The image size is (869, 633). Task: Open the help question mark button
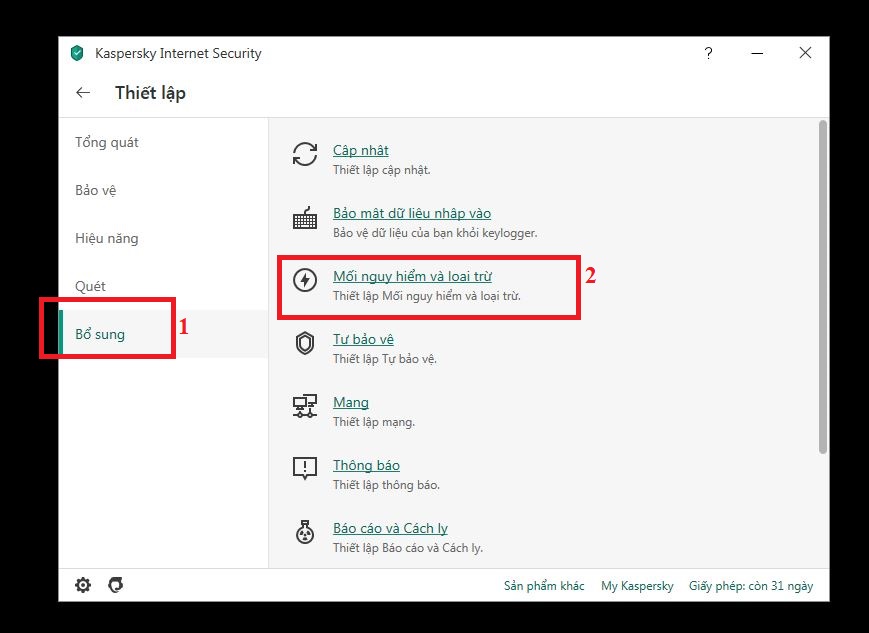(708, 53)
